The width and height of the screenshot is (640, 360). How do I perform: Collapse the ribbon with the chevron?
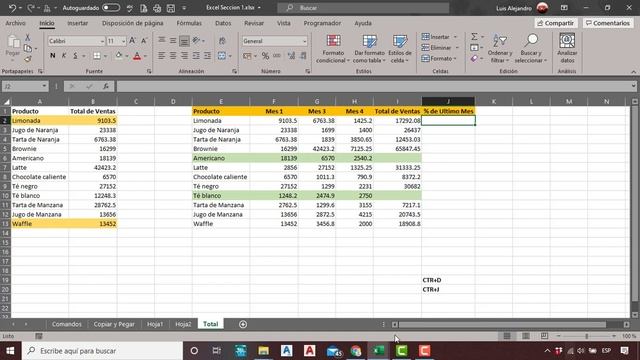tap(633, 72)
